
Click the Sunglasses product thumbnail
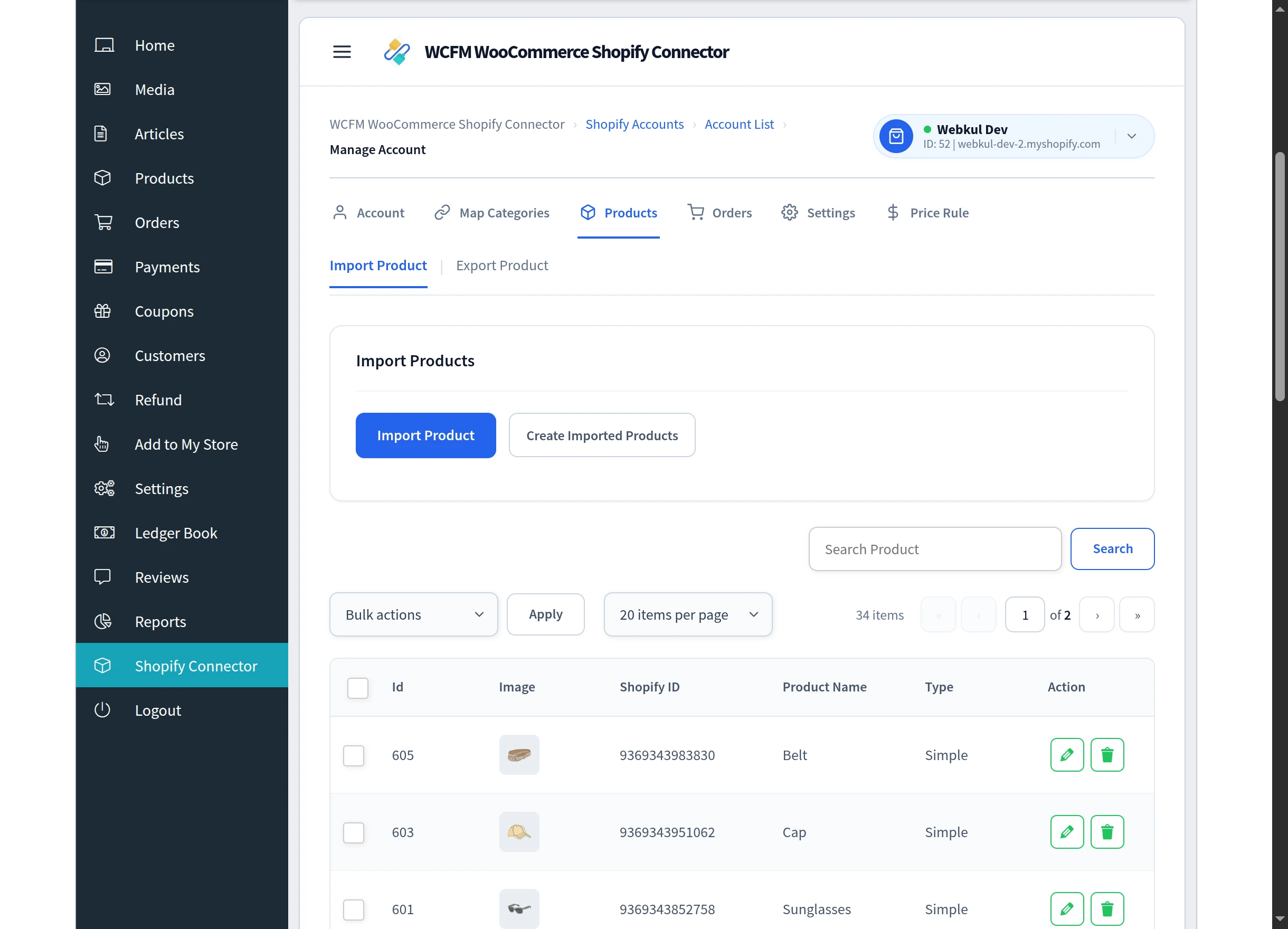[x=519, y=909]
